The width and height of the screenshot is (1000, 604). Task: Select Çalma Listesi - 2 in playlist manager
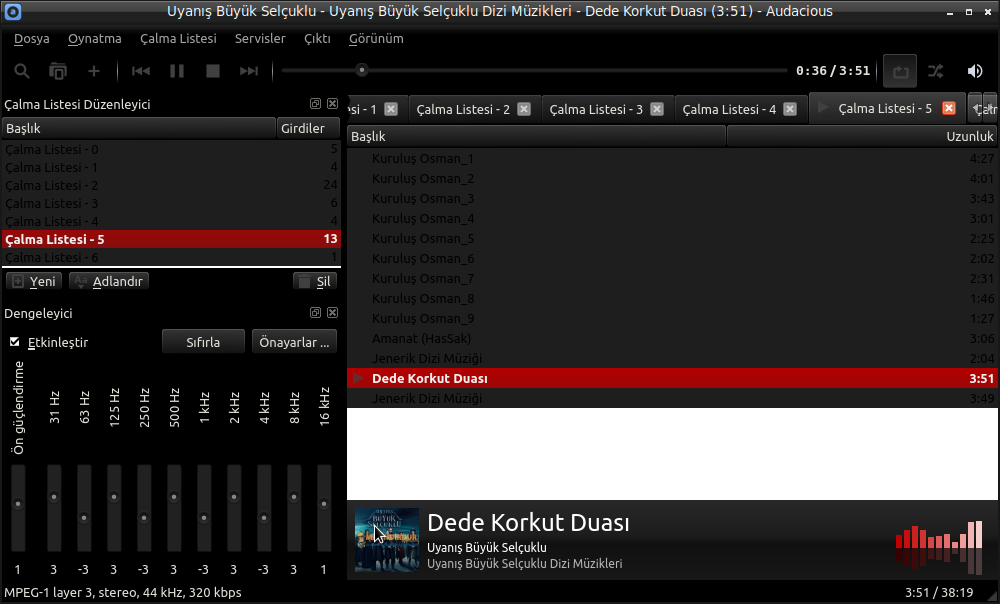(x=172, y=185)
